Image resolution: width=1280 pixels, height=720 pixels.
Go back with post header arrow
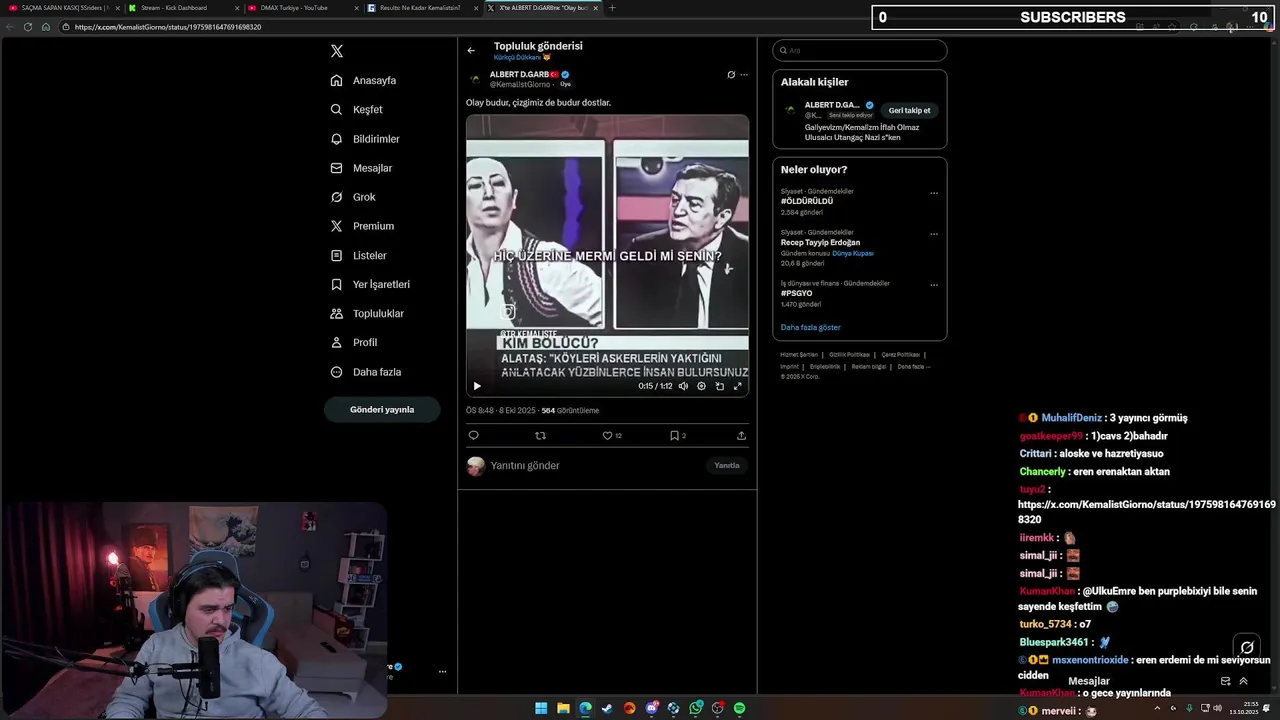(x=471, y=50)
